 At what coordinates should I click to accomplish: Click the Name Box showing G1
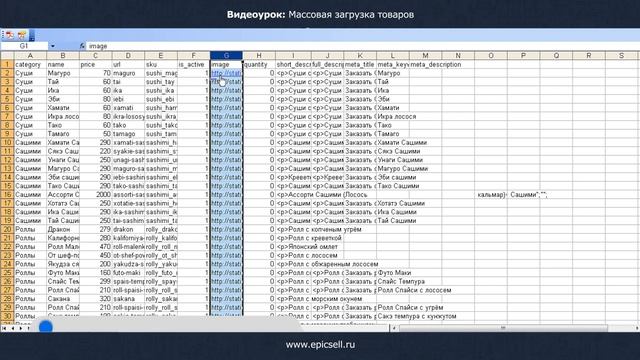click(24, 46)
